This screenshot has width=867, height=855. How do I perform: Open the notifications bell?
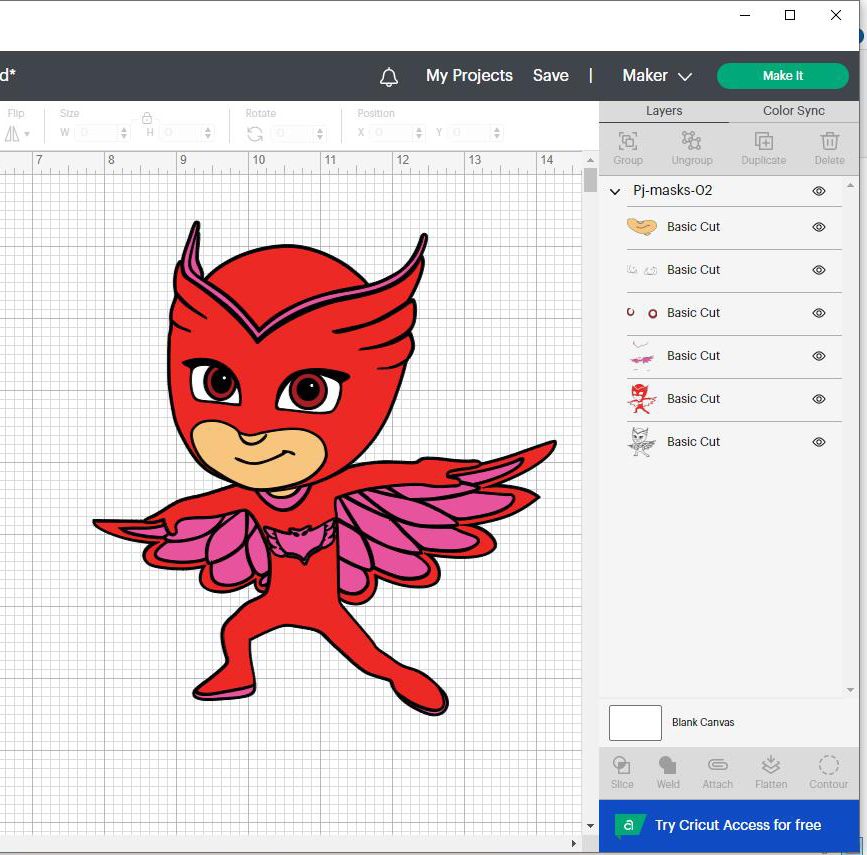coord(389,76)
